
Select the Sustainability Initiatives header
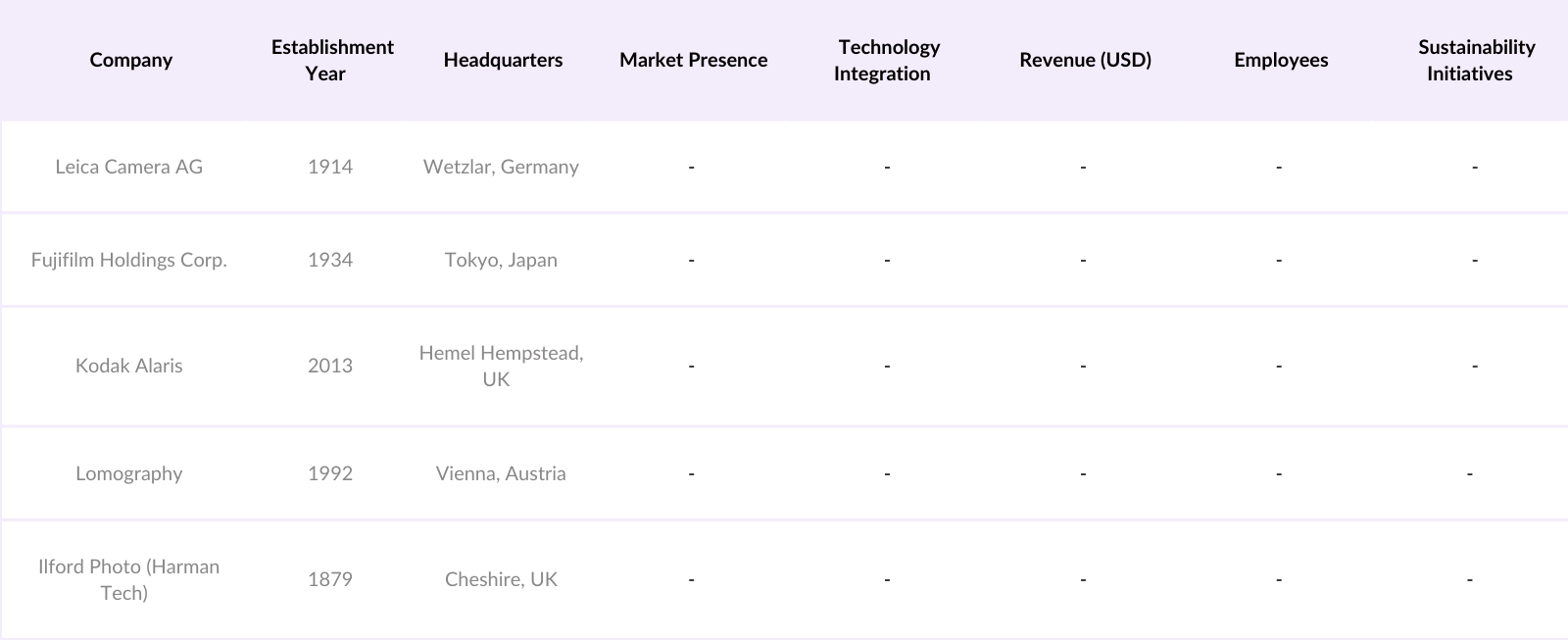[1475, 60]
